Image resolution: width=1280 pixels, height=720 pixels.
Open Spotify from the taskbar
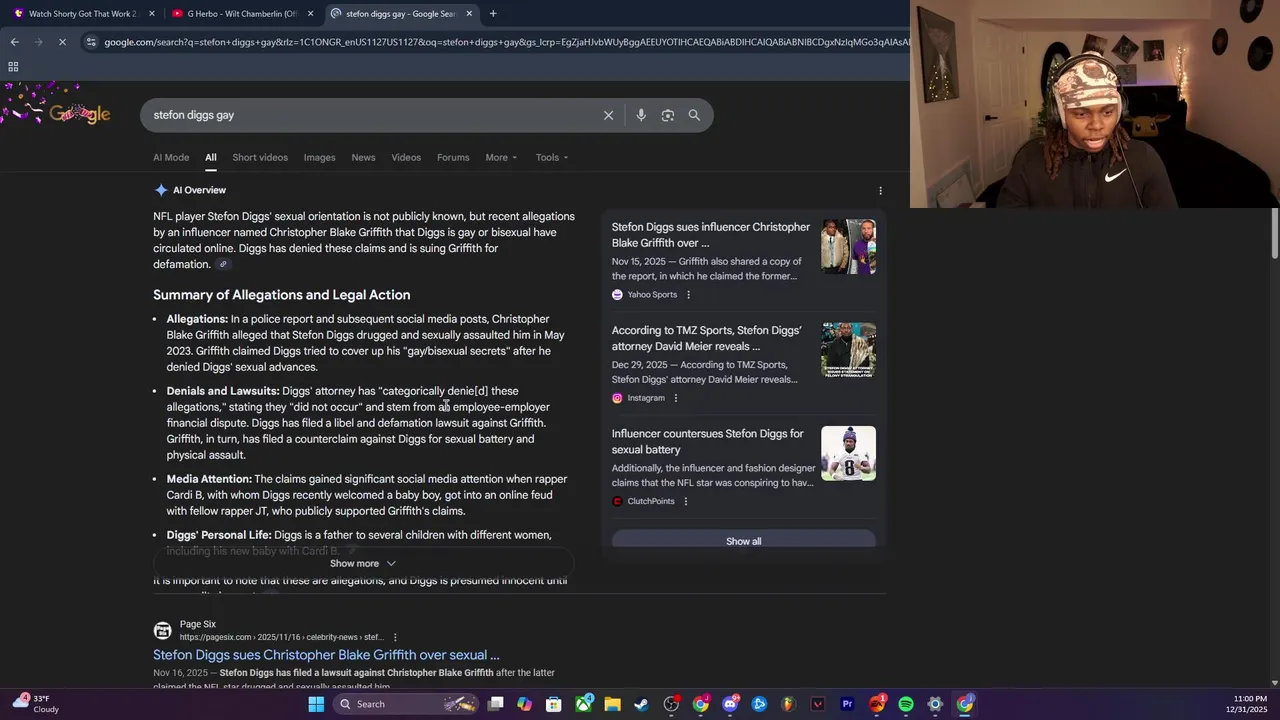click(906, 704)
